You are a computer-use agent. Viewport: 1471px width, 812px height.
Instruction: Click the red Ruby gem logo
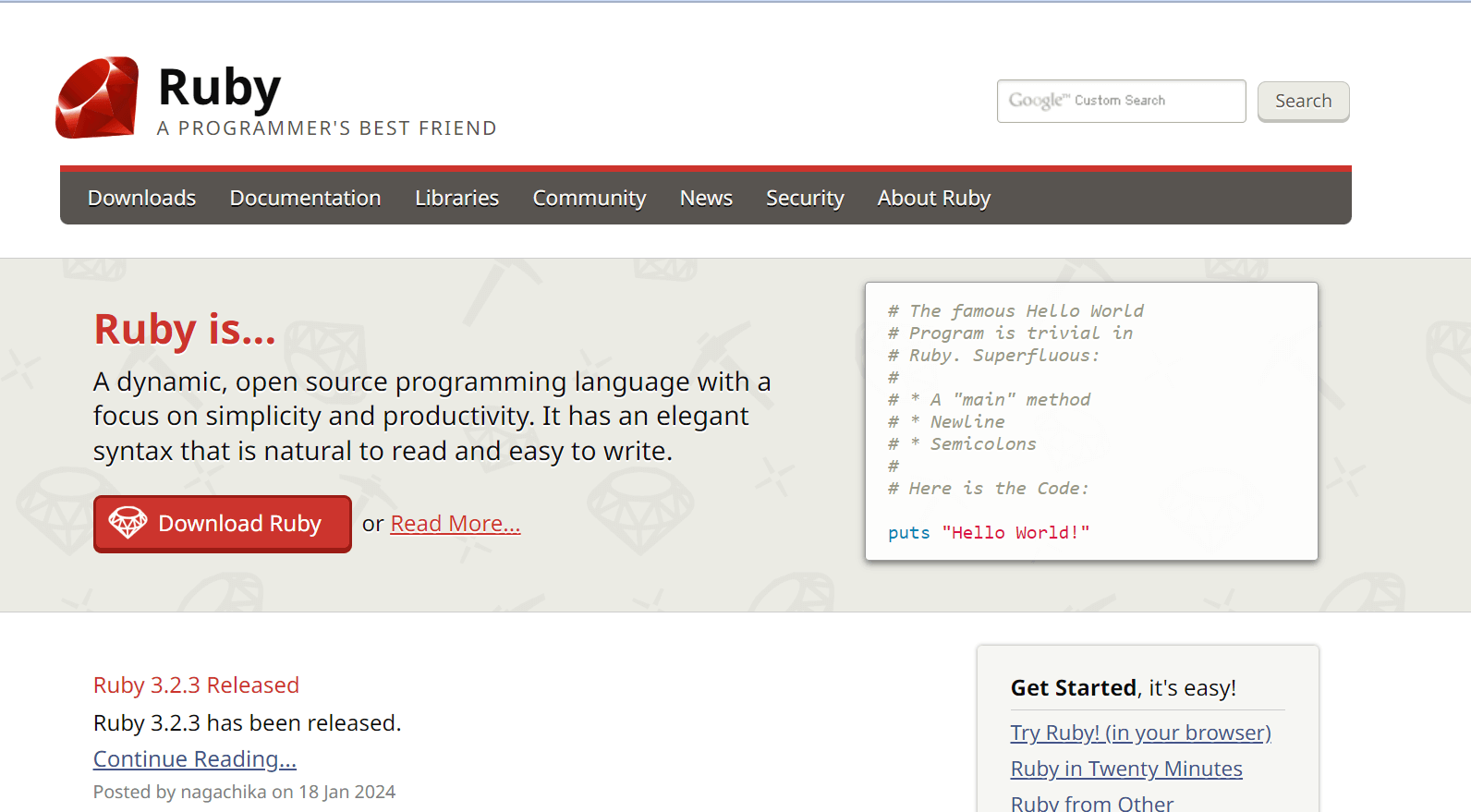(97, 98)
